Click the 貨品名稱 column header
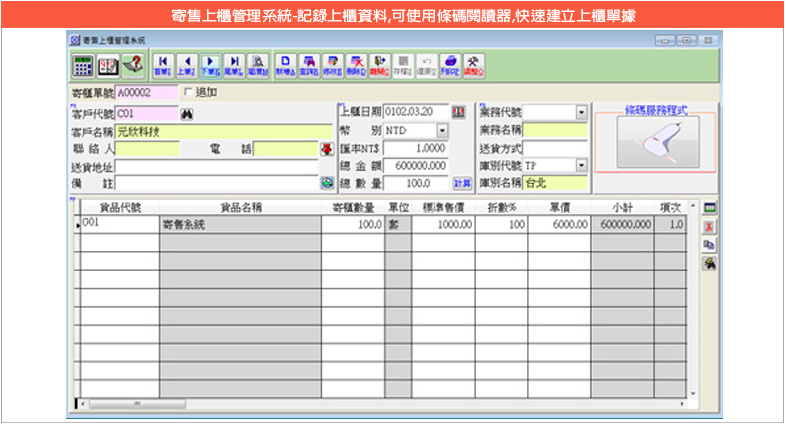The width and height of the screenshot is (786, 426). point(240,207)
